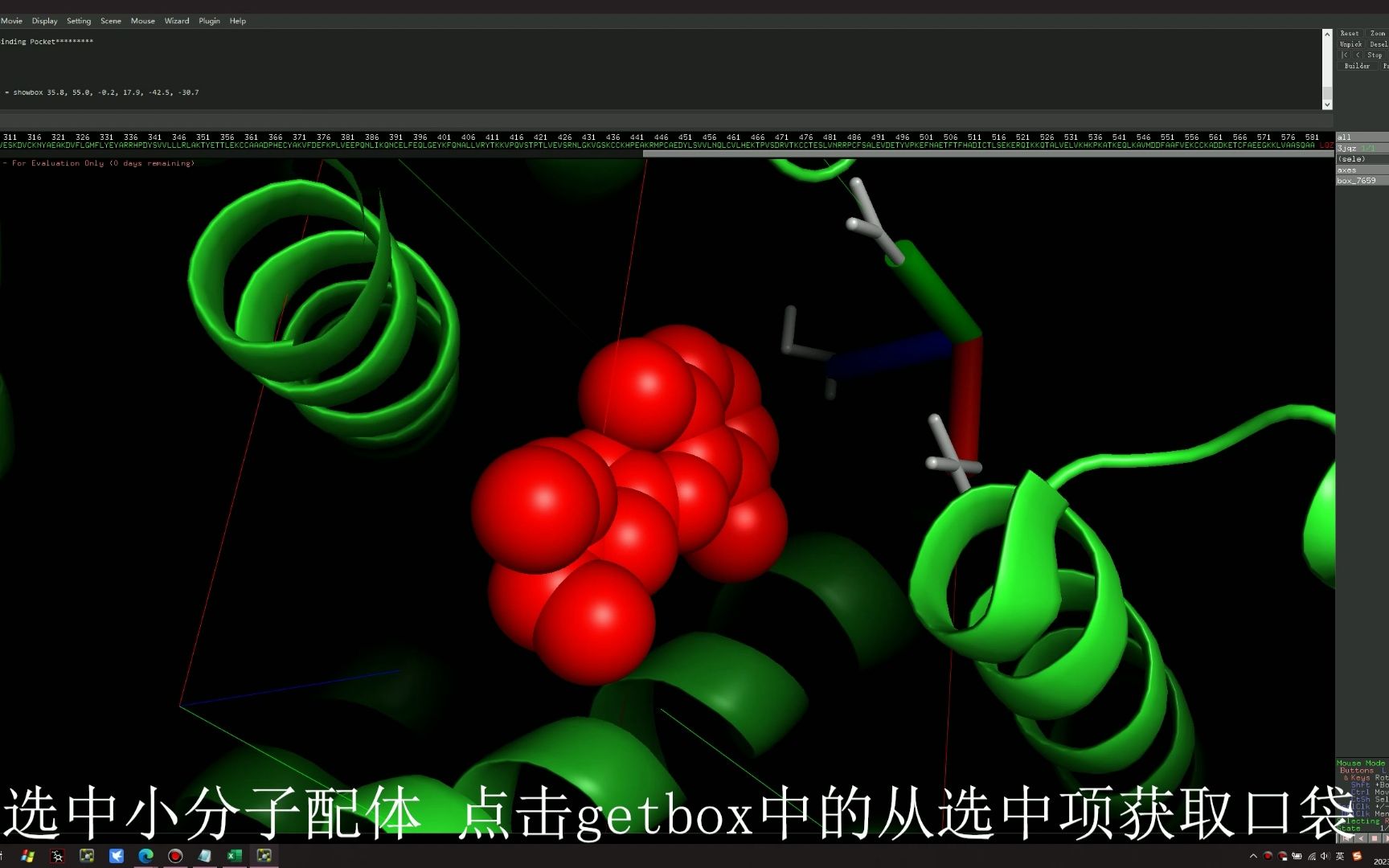Click the Stop movie button
1389x868 pixels.
(1375, 55)
